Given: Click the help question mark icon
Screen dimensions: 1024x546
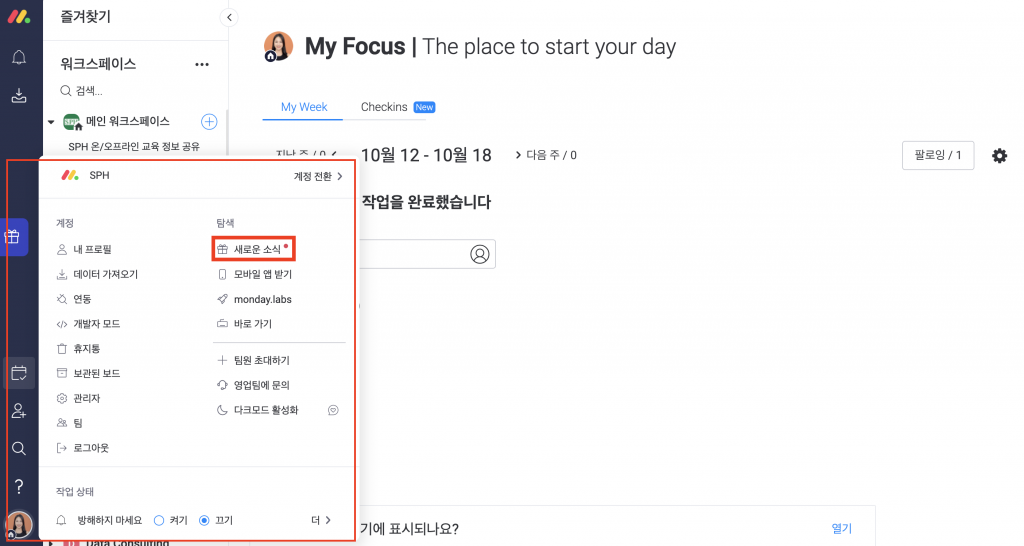Looking at the screenshot, I should [x=18, y=487].
